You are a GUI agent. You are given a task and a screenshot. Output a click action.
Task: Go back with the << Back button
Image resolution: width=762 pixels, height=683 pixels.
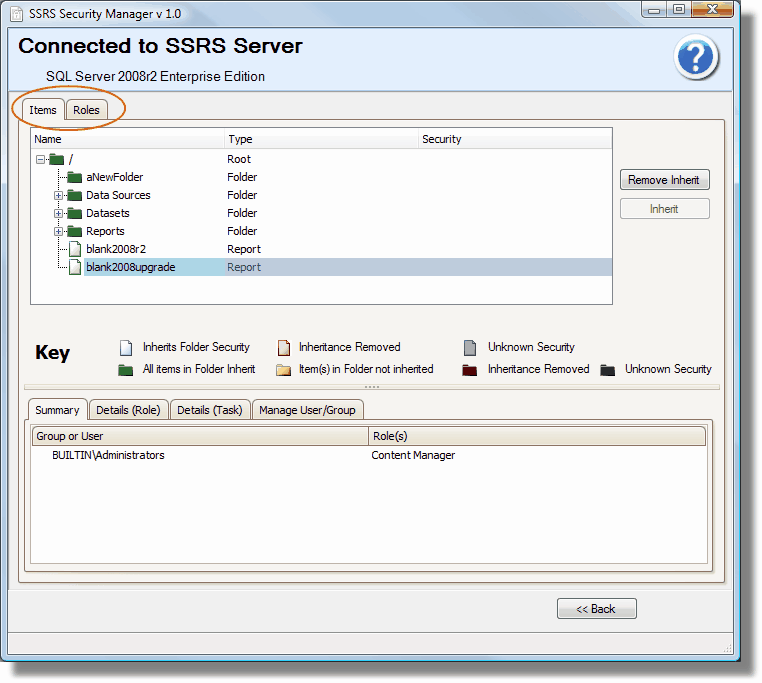(596, 609)
